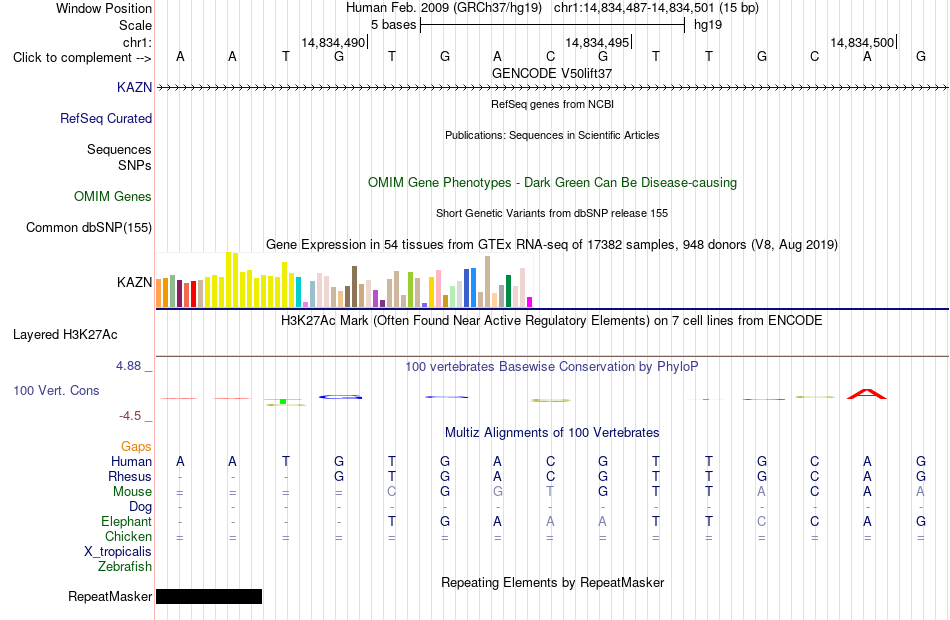
Task: Click the '5 bases' scale bar
Action: (552, 25)
